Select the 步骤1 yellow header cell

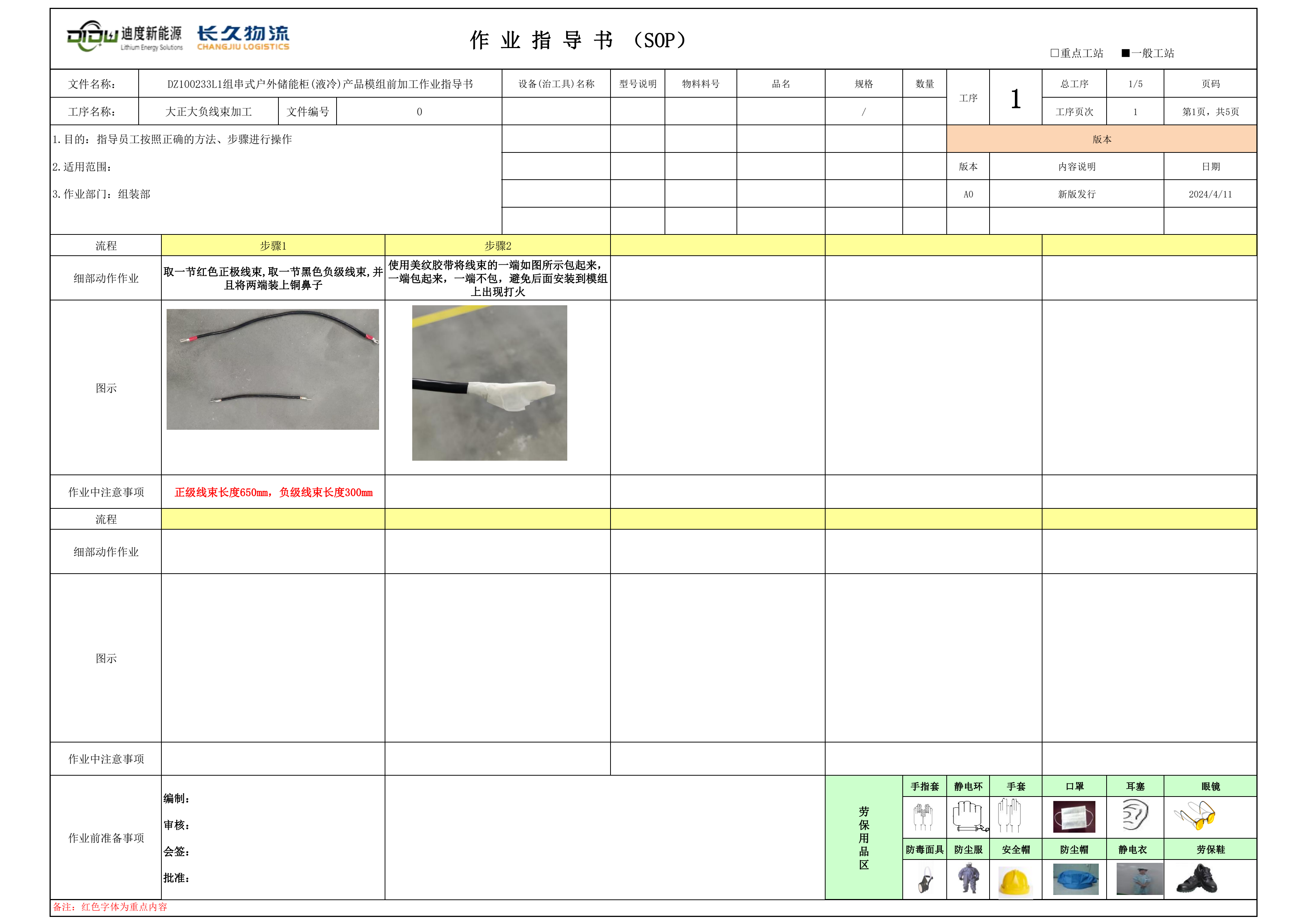[273, 245]
